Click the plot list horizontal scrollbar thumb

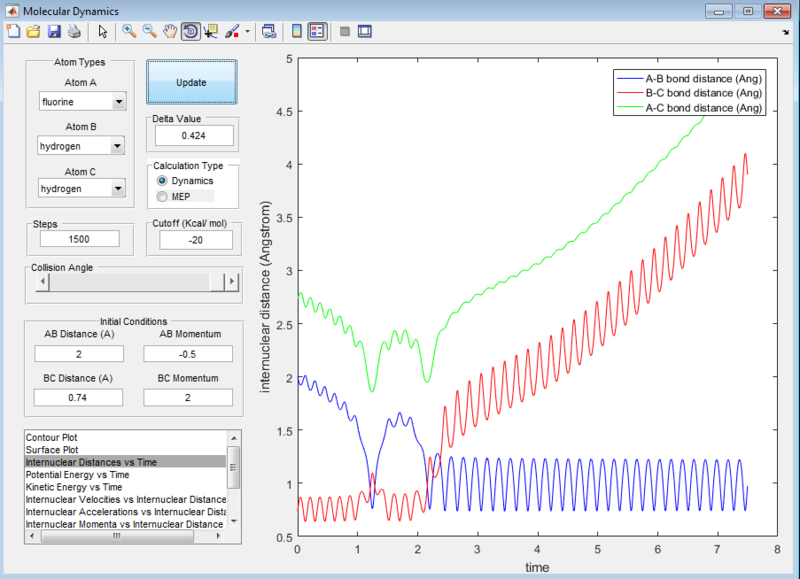(x=117, y=536)
